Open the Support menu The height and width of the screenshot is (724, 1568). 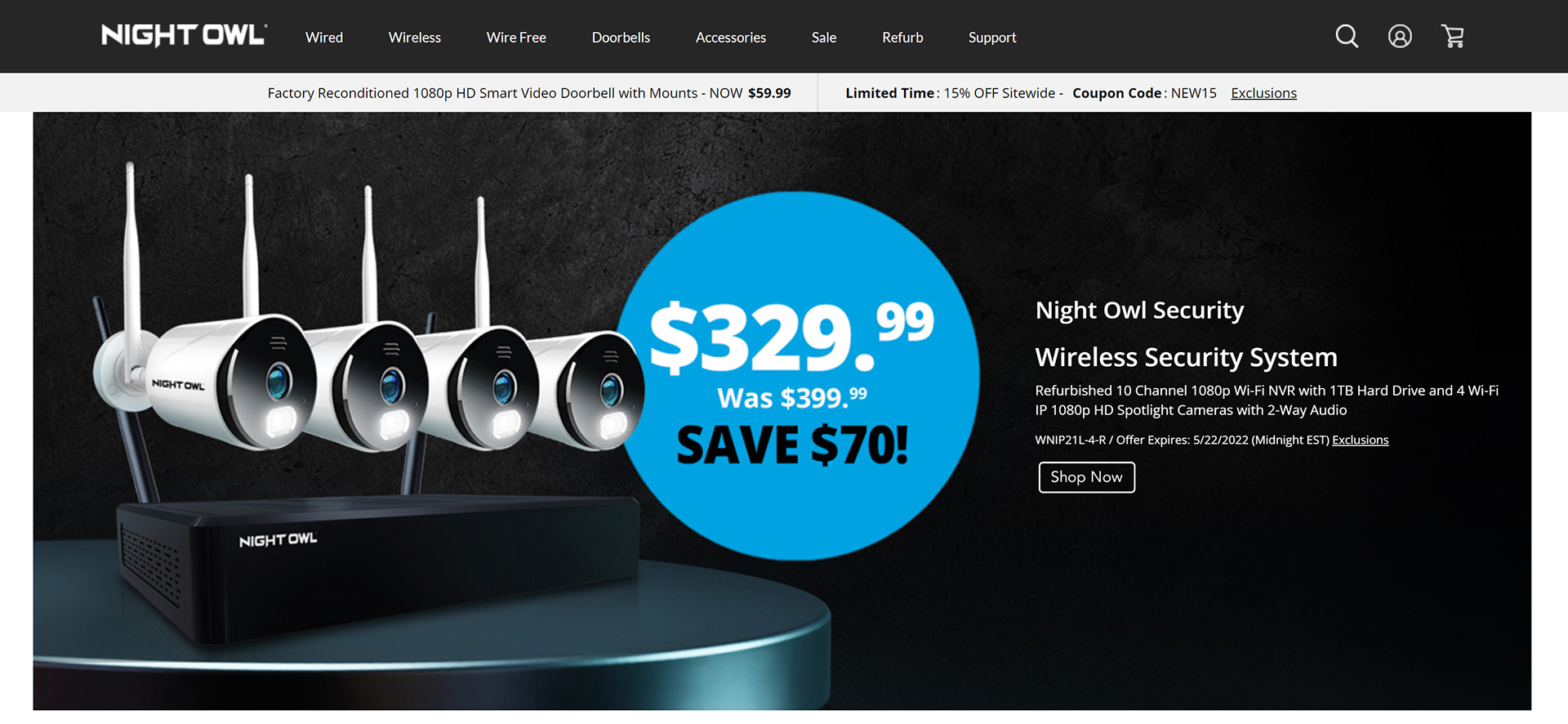coord(992,38)
